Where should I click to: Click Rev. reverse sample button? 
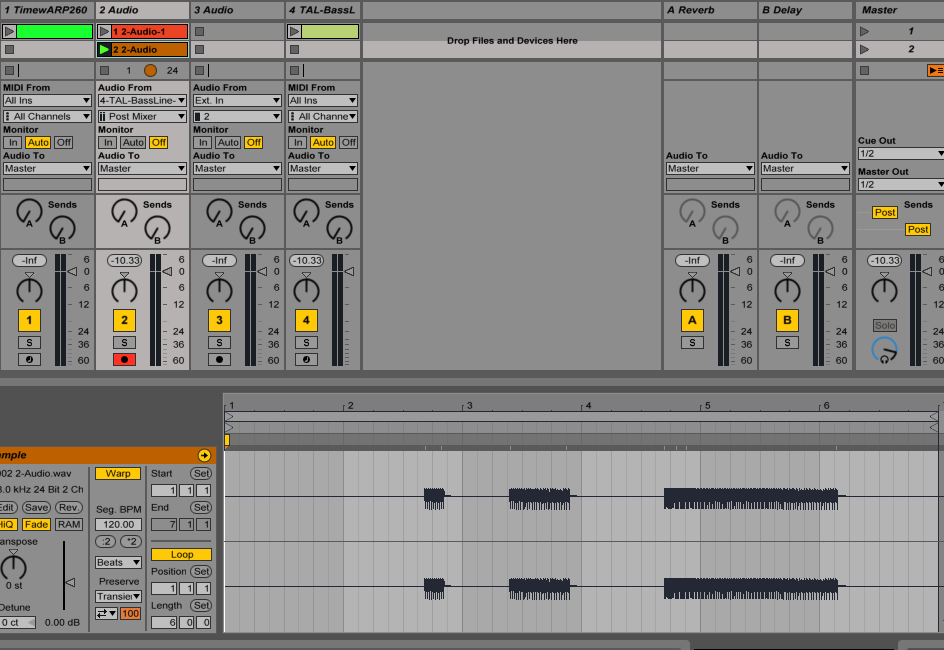tap(69, 507)
